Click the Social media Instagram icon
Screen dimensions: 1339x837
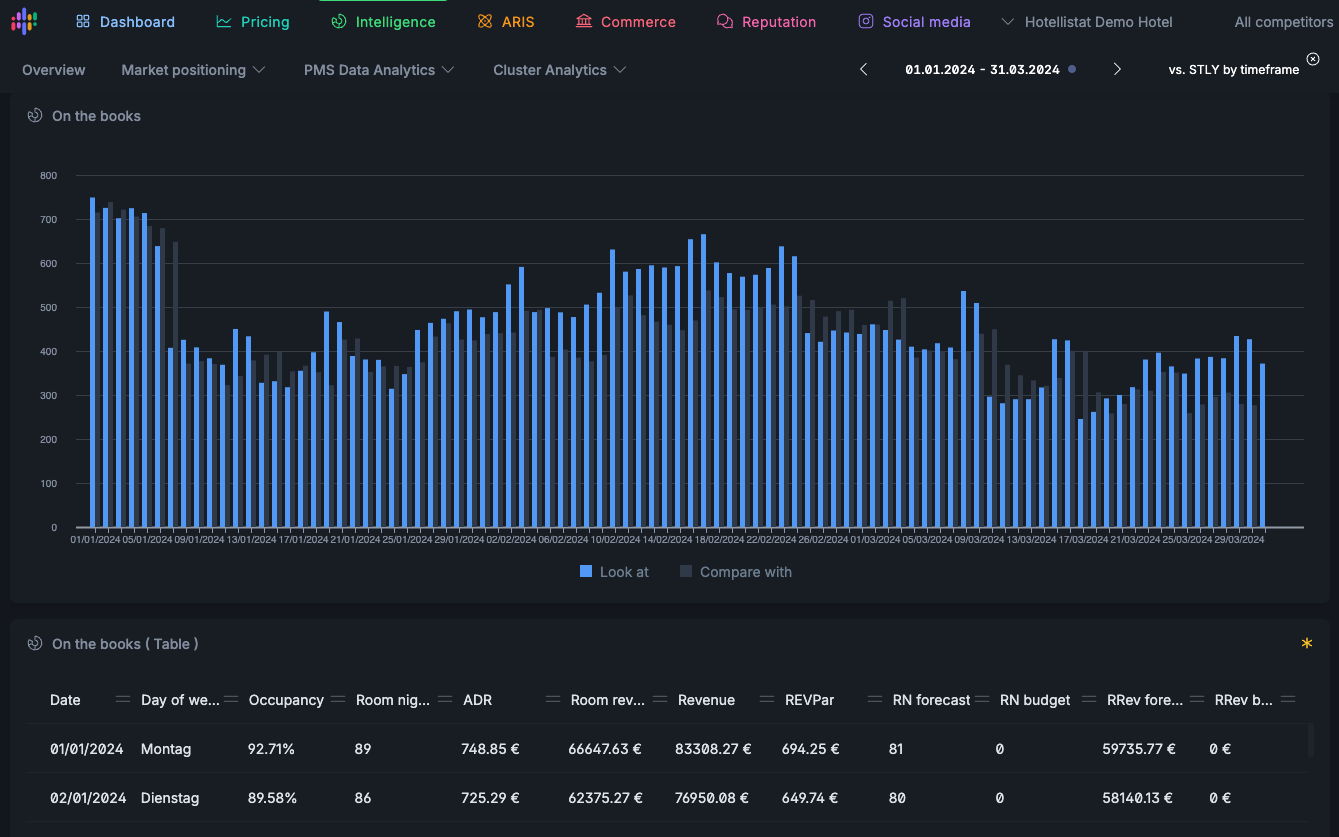coord(866,22)
